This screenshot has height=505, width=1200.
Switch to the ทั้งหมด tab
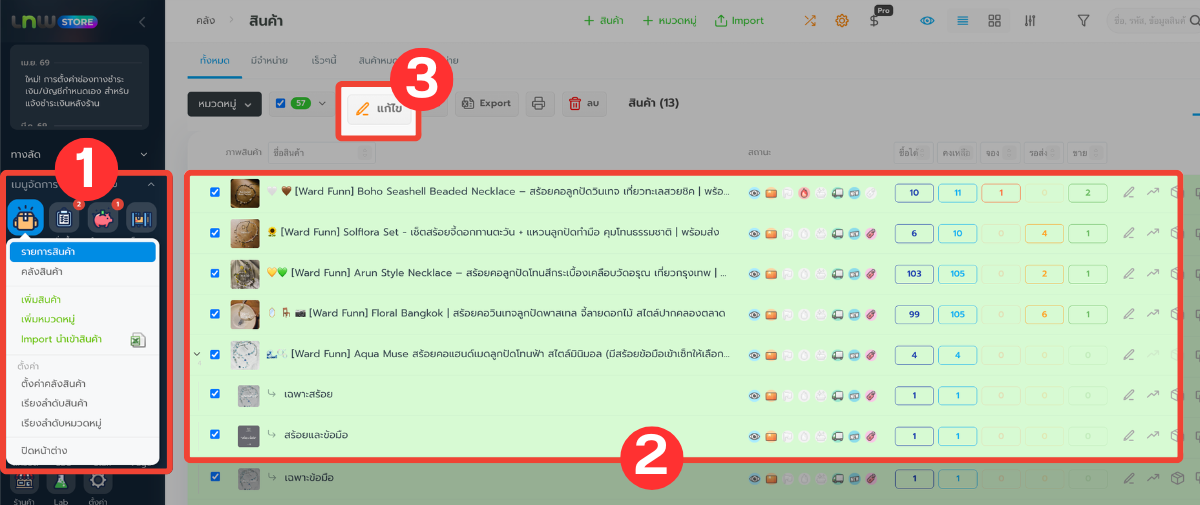pos(215,61)
